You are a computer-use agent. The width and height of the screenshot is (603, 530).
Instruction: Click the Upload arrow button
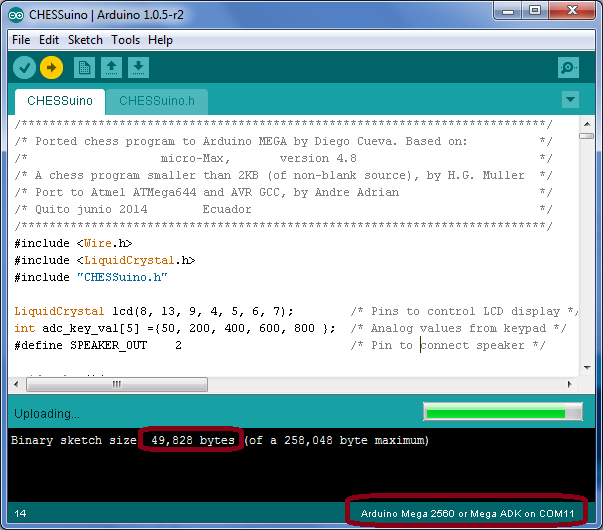52,68
